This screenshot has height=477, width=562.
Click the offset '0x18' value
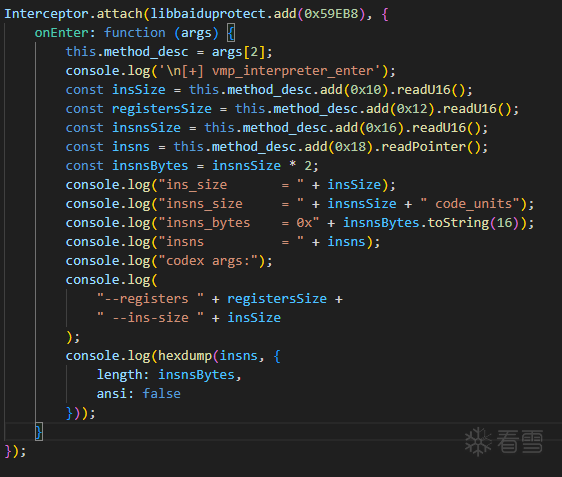pos(350,147)
